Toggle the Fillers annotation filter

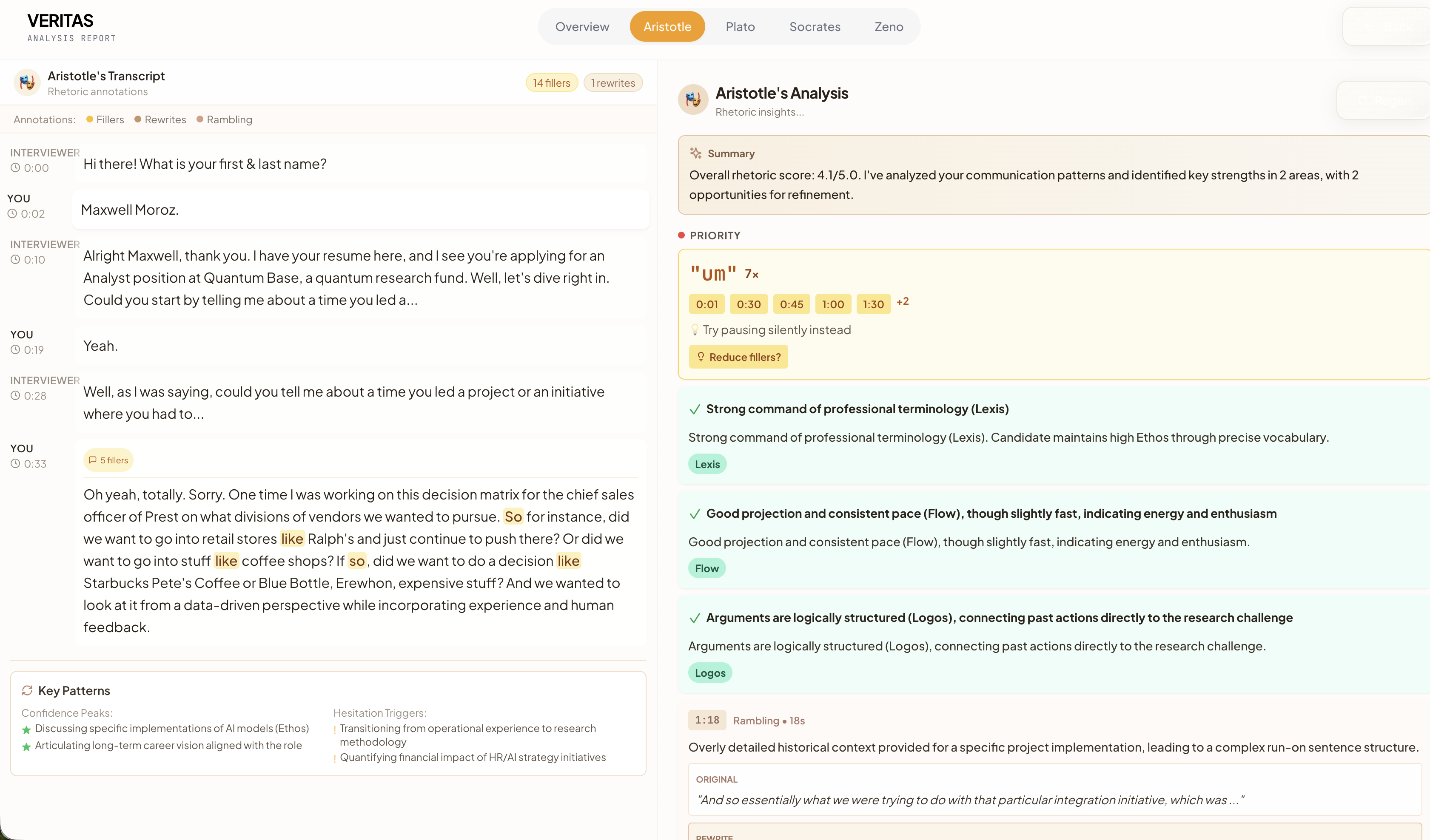pos(105,120)
